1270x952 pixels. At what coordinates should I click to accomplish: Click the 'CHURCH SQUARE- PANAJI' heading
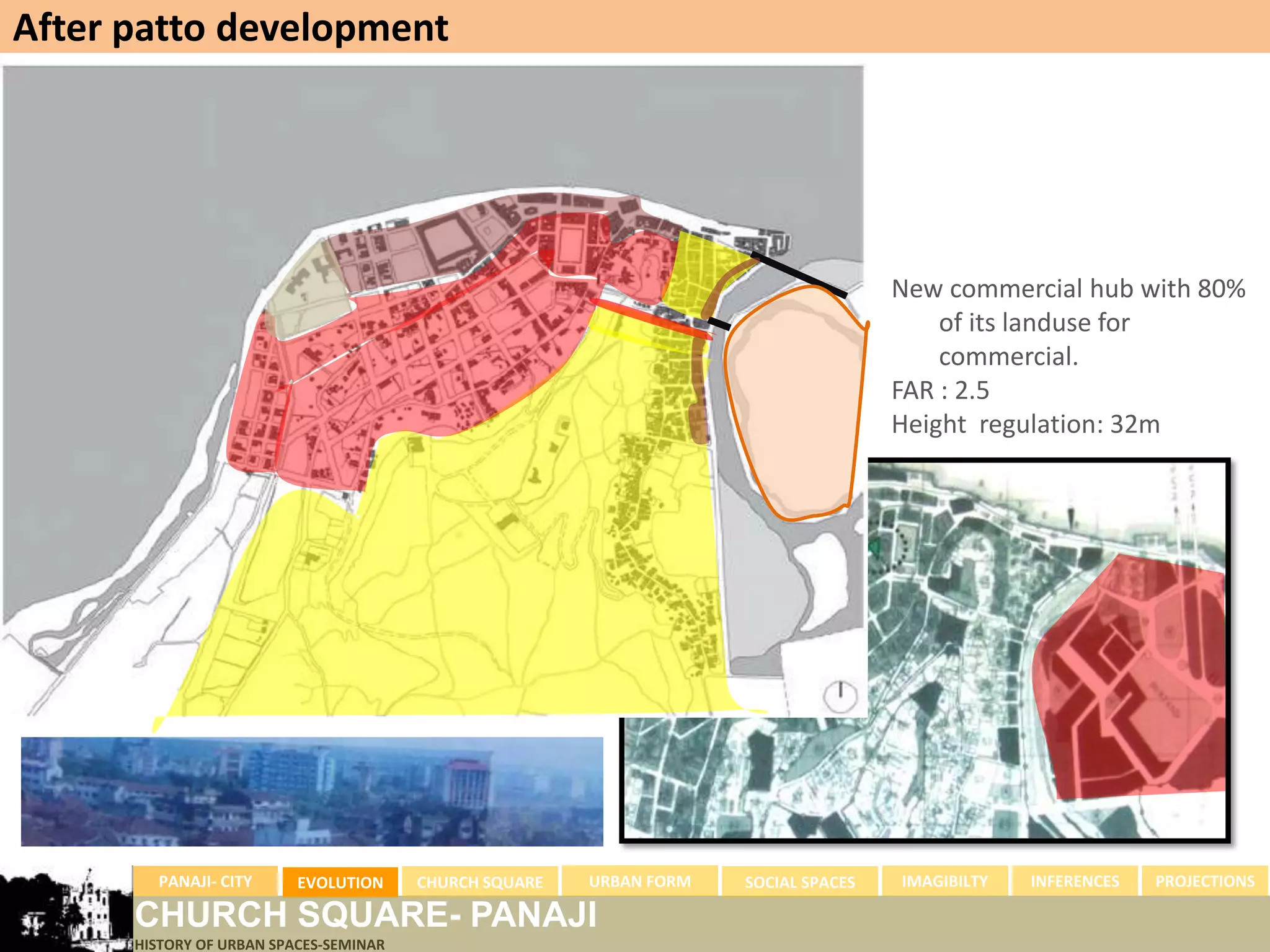click(x=366, y=915)
